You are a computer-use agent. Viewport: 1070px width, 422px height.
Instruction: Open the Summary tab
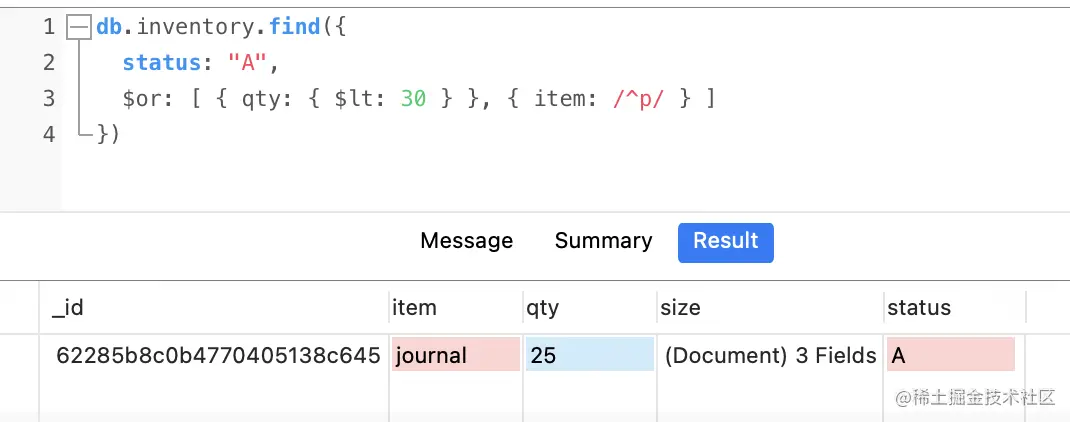[x=603, y=241]
